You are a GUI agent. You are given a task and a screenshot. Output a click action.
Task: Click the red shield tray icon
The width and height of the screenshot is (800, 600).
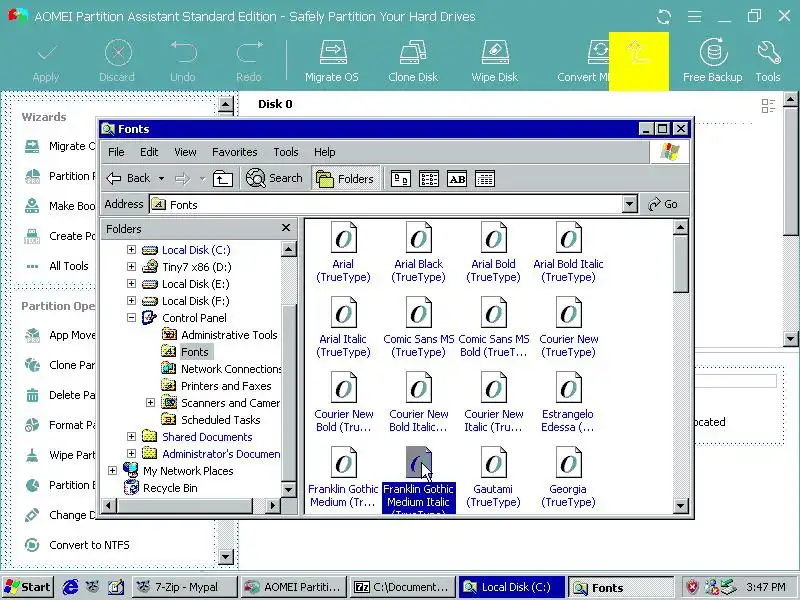coord(693,587)
